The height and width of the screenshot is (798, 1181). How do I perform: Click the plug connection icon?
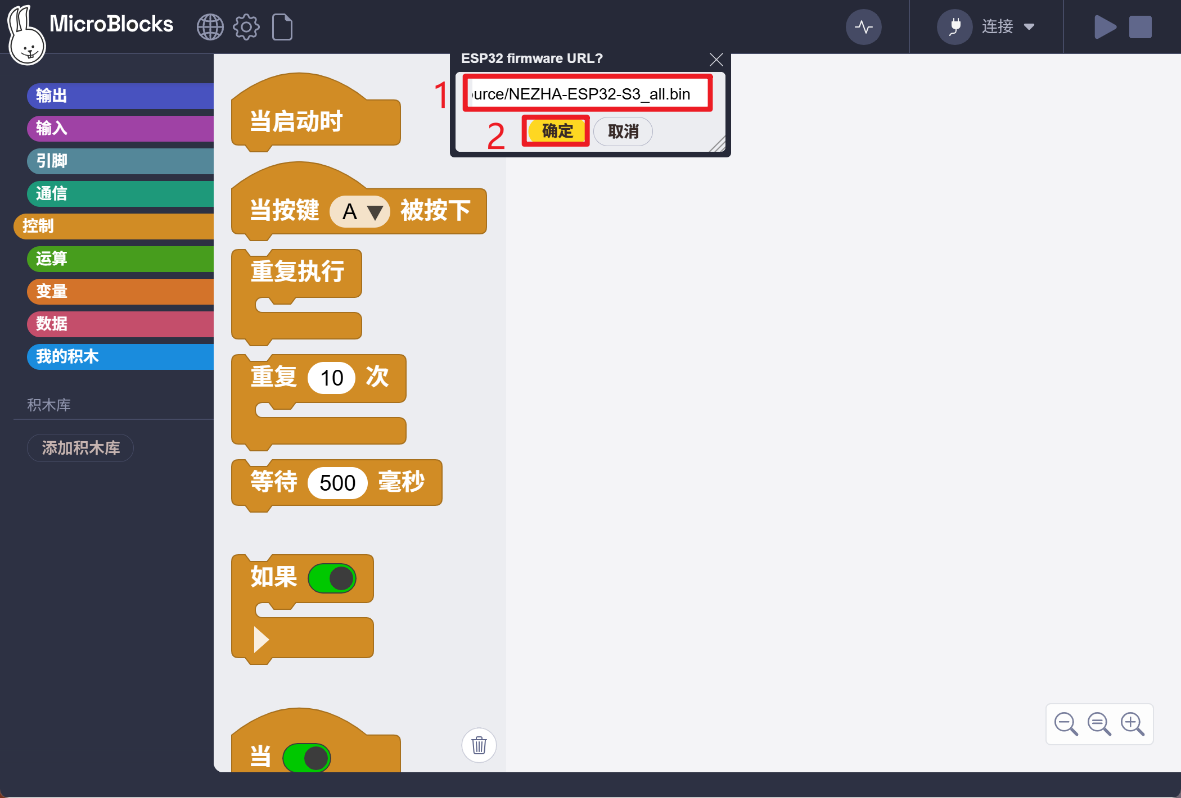954,28
